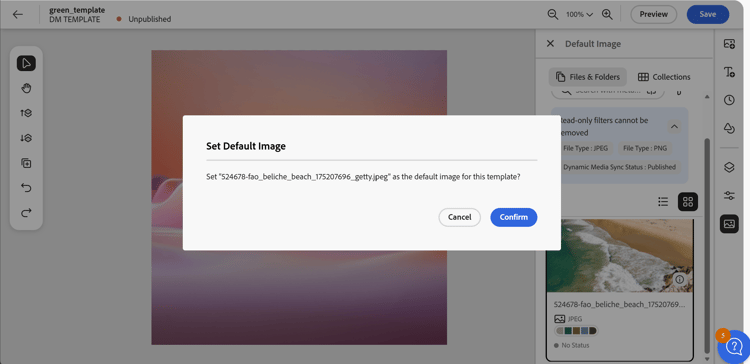
Task: Click the scrollbar up arrow
Action: pyautogui.click(x=707, y=97)
